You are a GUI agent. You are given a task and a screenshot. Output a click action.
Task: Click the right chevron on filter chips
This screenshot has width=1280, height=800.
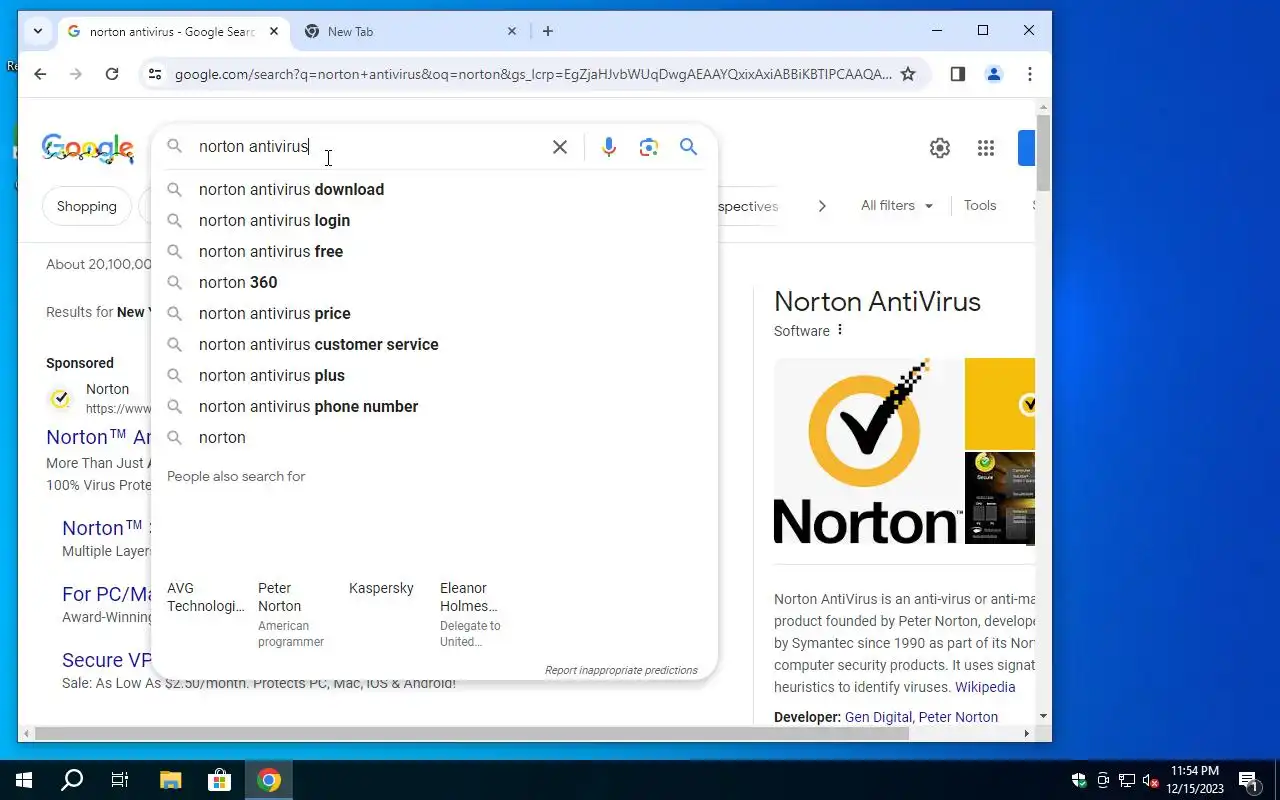822,206
